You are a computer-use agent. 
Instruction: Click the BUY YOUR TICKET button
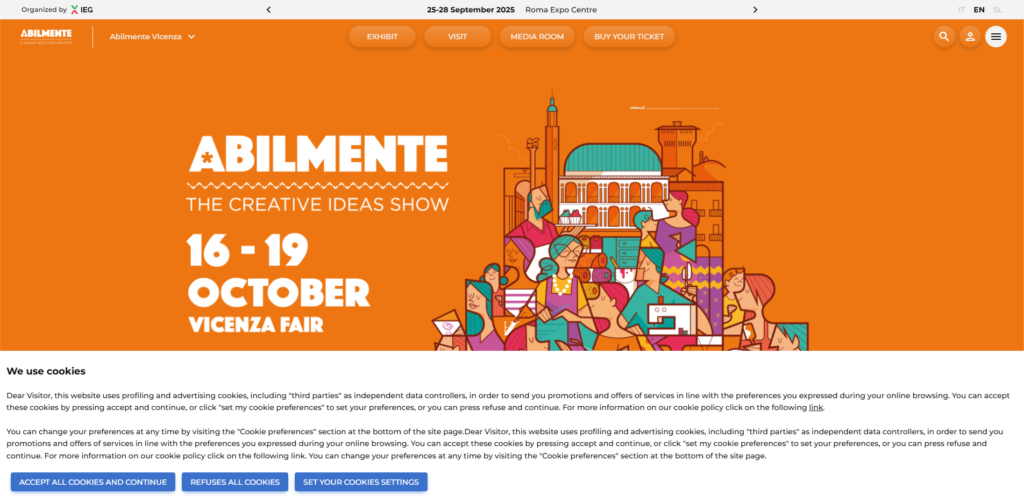point(629,37)
